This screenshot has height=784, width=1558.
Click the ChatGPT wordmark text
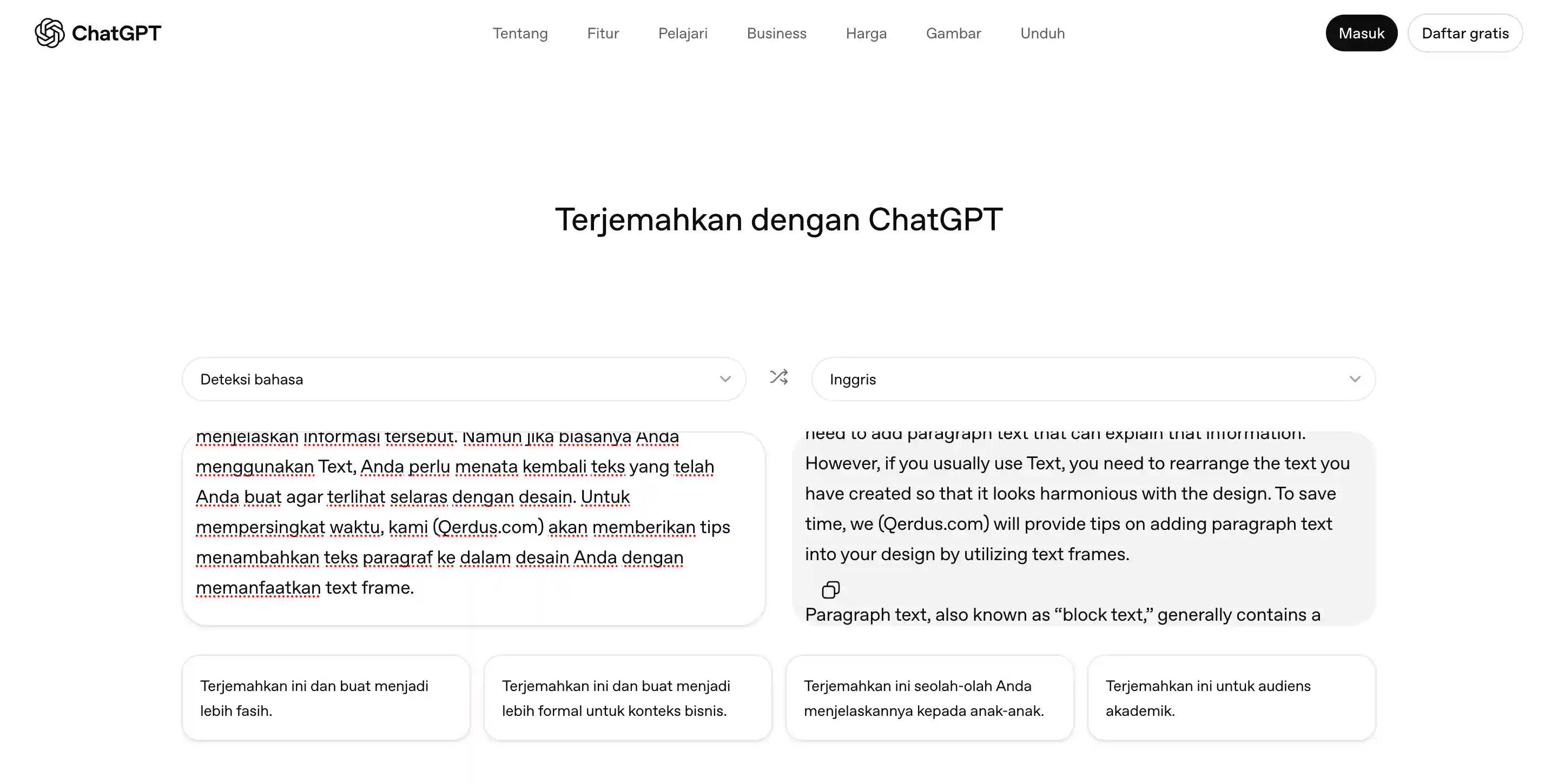(116, 33)
